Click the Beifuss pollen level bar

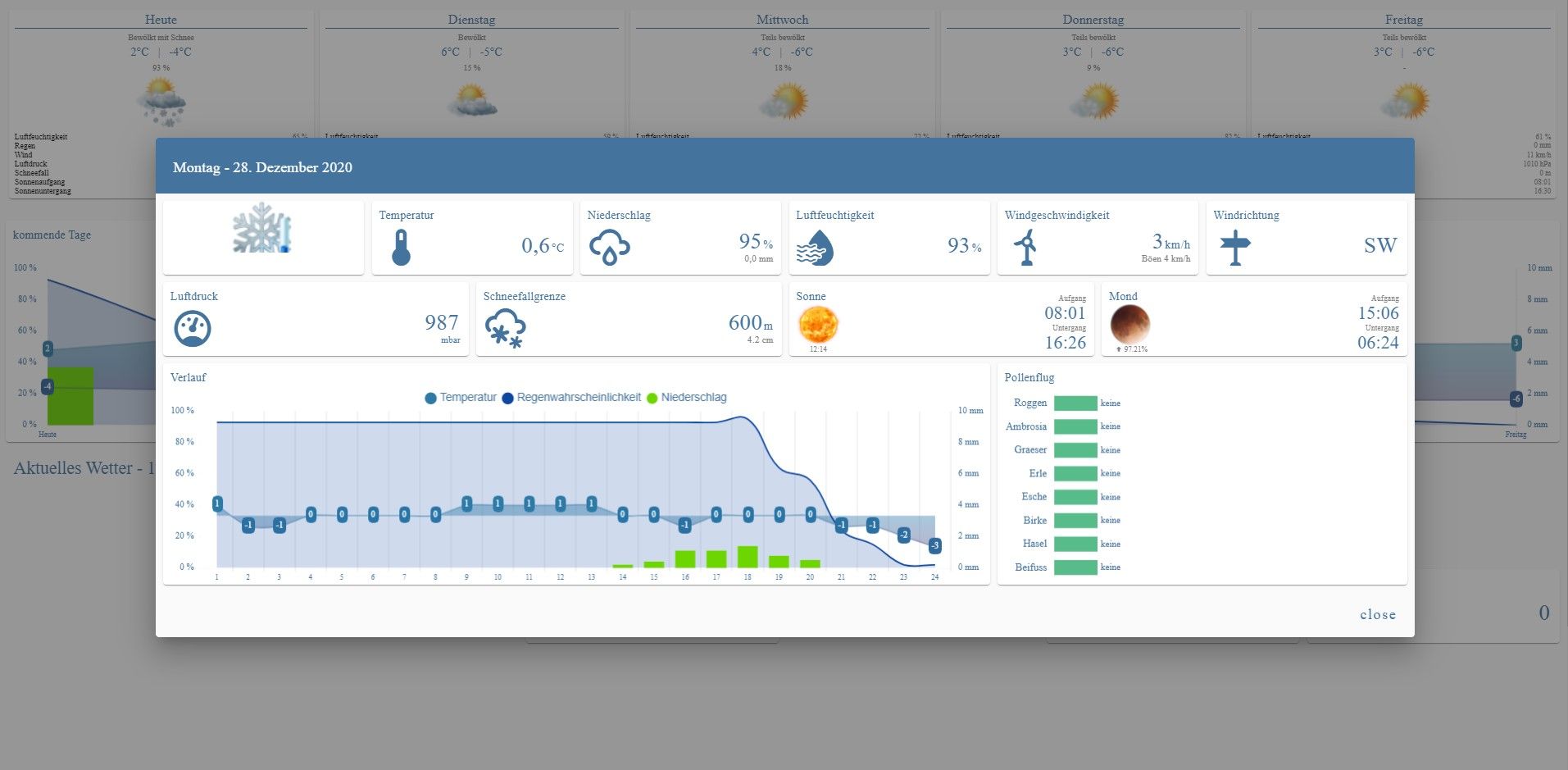pyautogui.click(x=1075, y=567)
